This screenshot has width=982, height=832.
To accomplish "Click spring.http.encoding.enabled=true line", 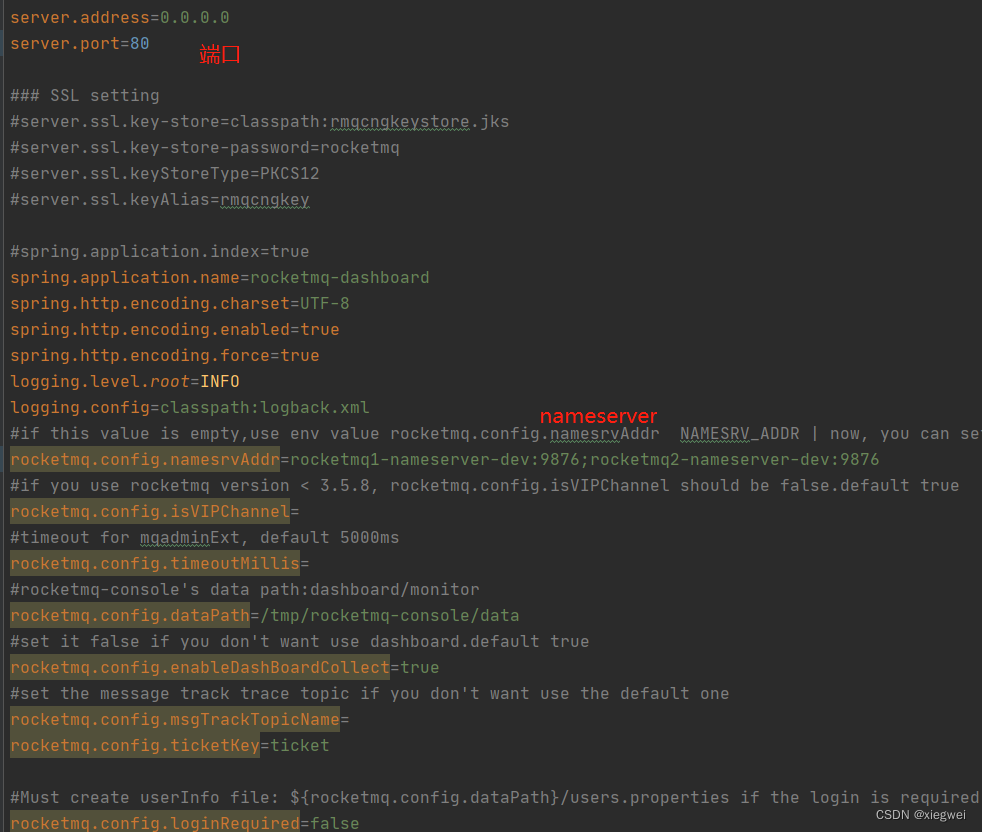I will tap(175, 330).
